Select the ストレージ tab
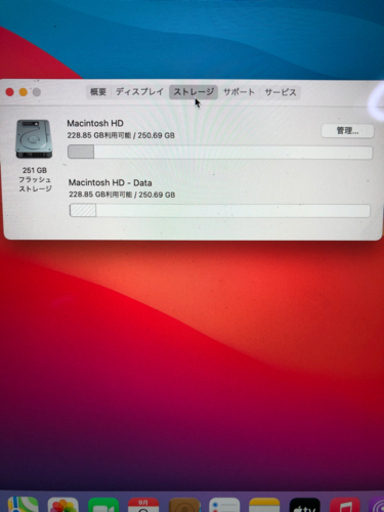Viewport: 384px width, 512px height. pyautogui.click(x=194, y=92)
